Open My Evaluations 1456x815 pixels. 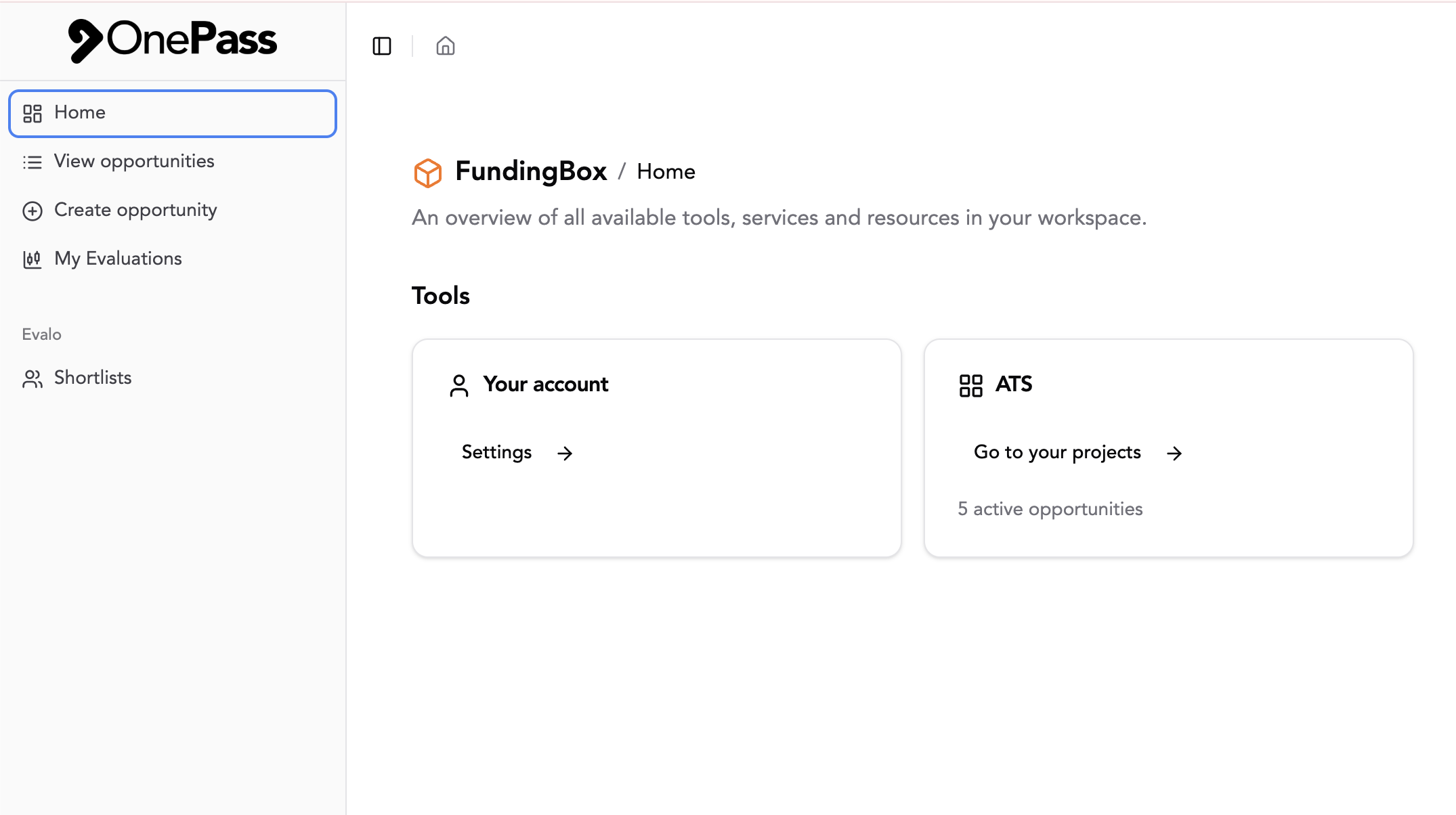pyautogui.click(x=173, y=259)
